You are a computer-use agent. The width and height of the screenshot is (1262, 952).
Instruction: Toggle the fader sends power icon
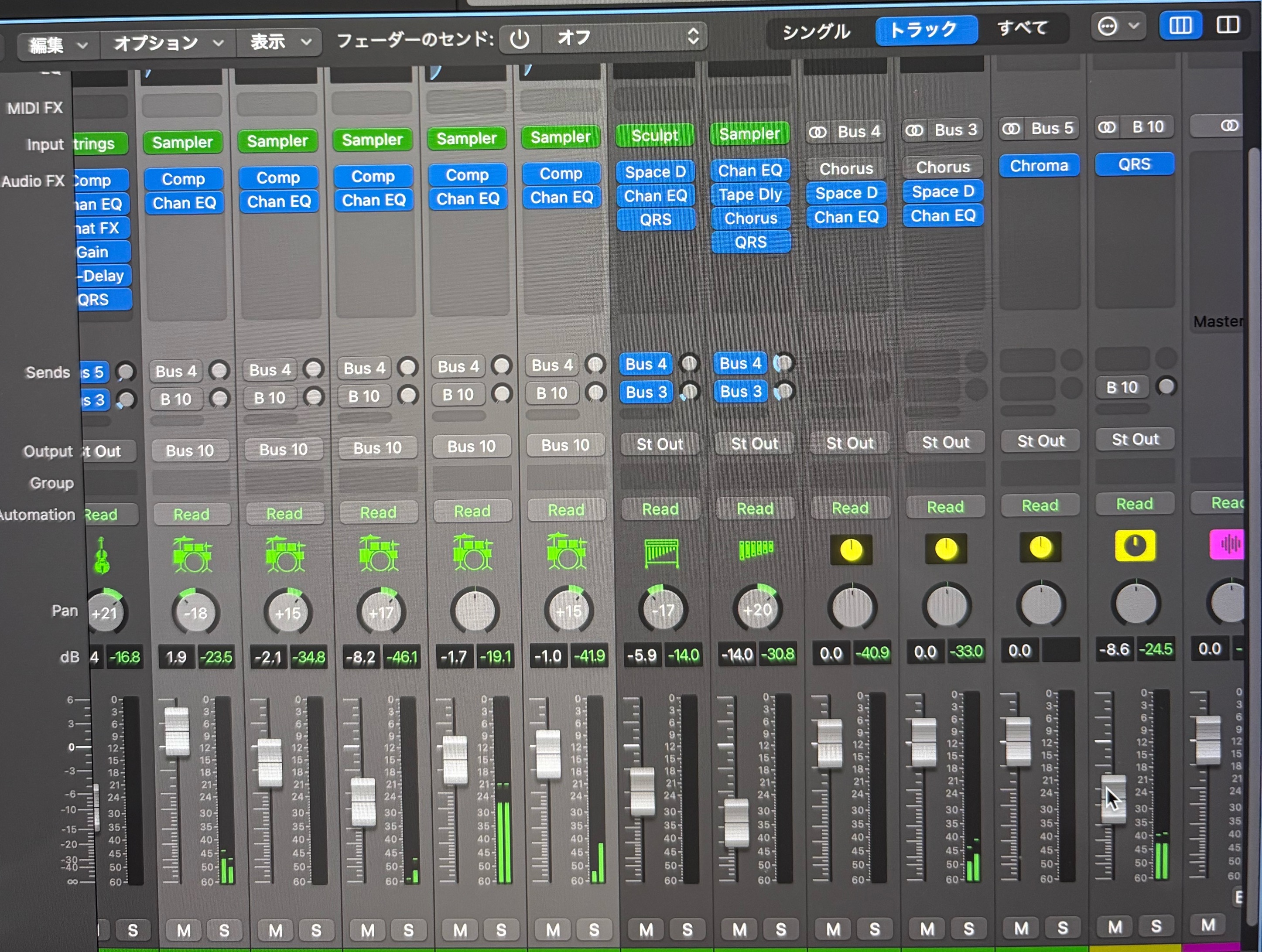pos(519,39)
